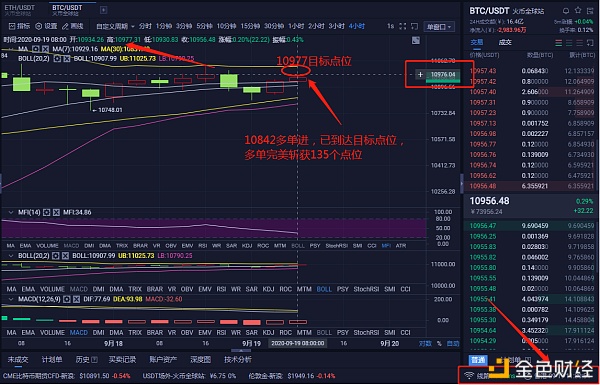
Task: Click the CME比特币期货CFD ticker in status bar
Action: pos(67,376)
